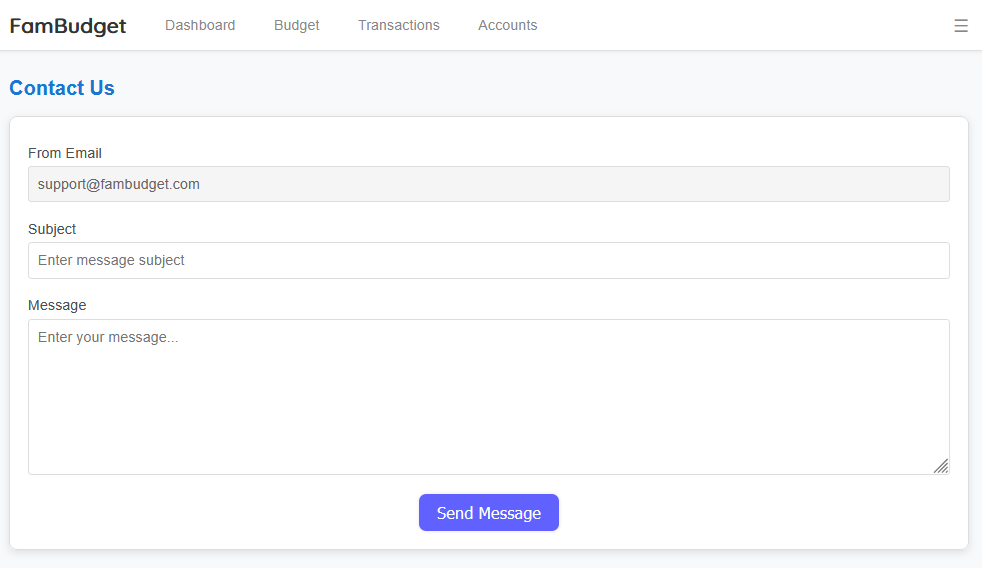Click inside the Message text area

[488, 400]
